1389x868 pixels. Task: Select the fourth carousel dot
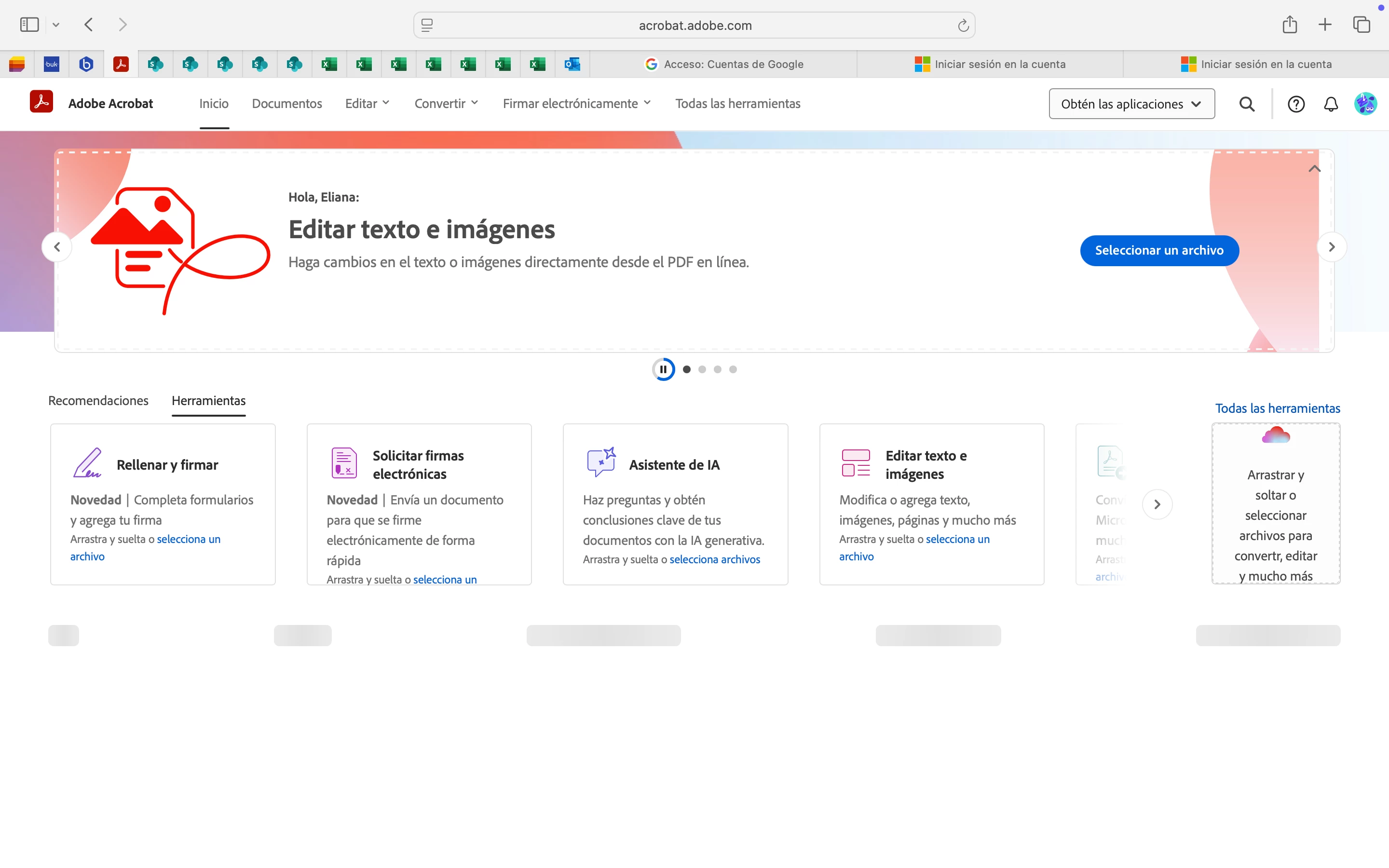click(733, 369)
